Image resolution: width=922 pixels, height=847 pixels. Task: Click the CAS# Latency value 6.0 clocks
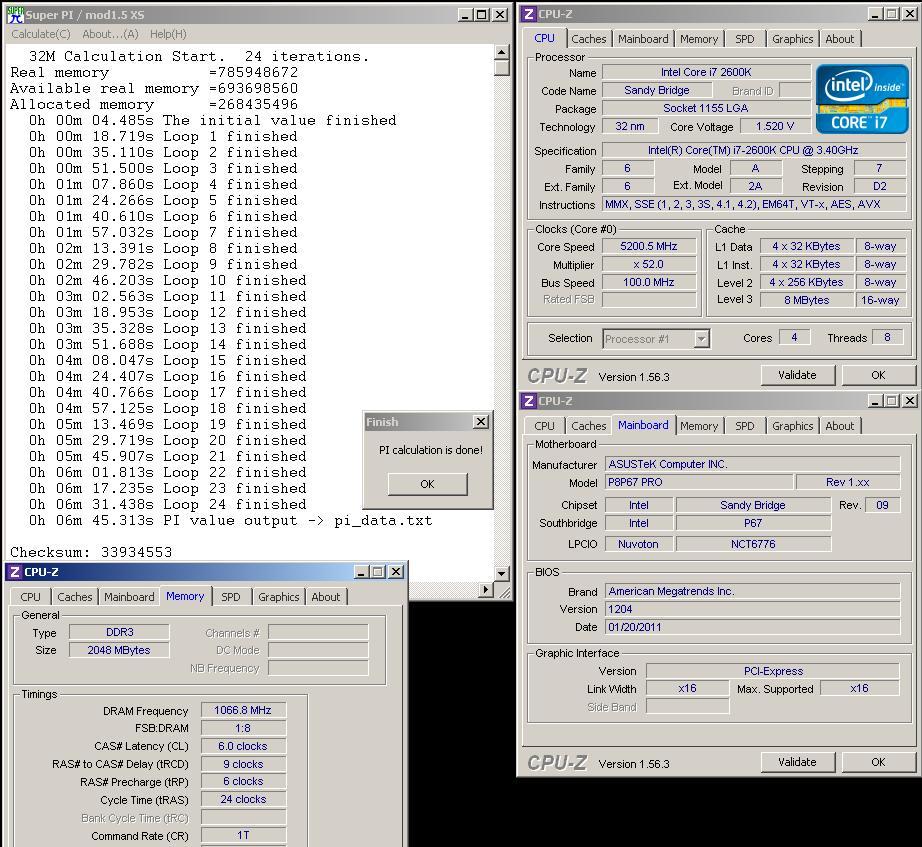[243, 746]
